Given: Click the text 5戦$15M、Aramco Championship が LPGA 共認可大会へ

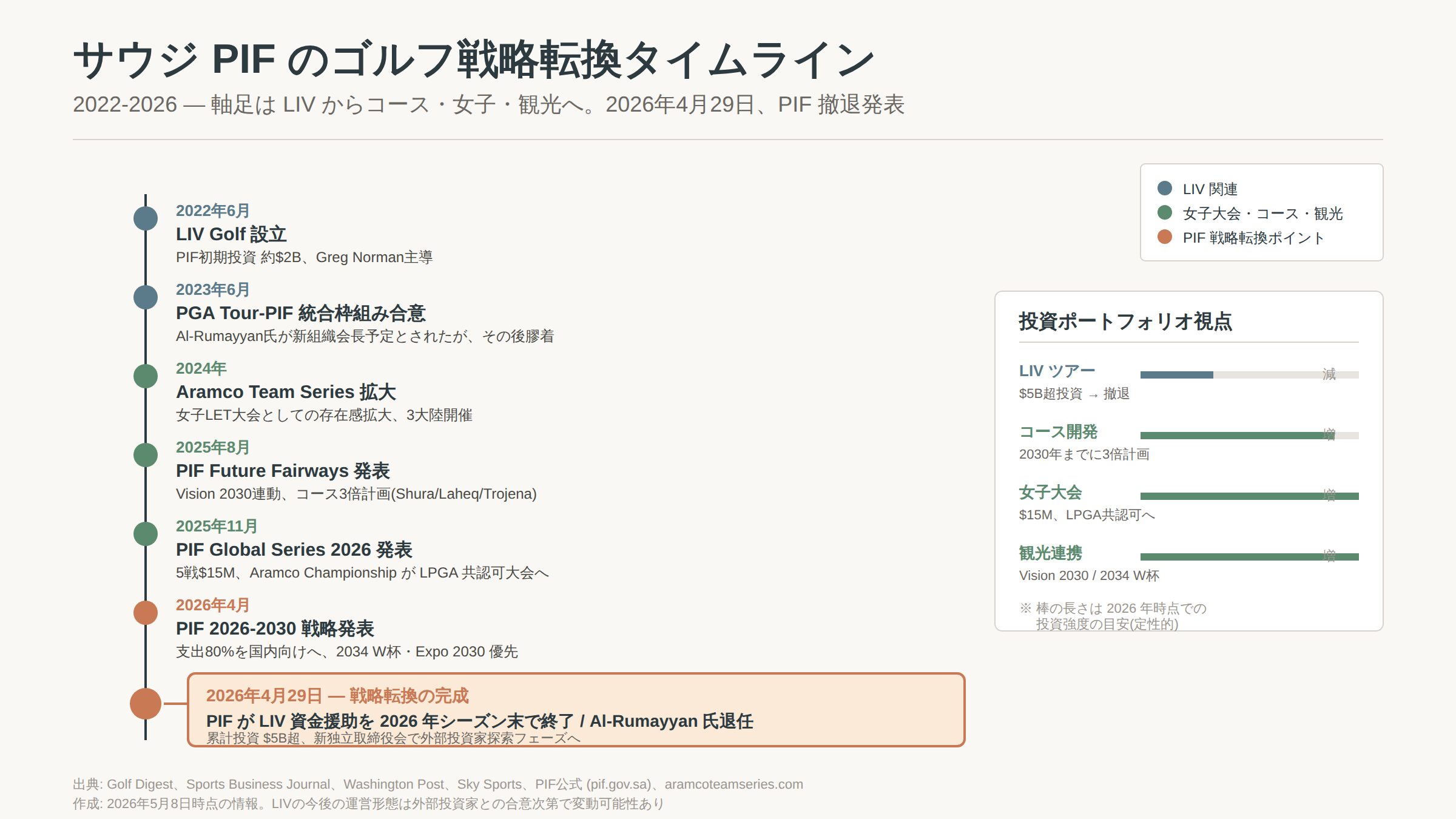Looking at the screenshot, I should pyautogui.click(x=362, y=573).
